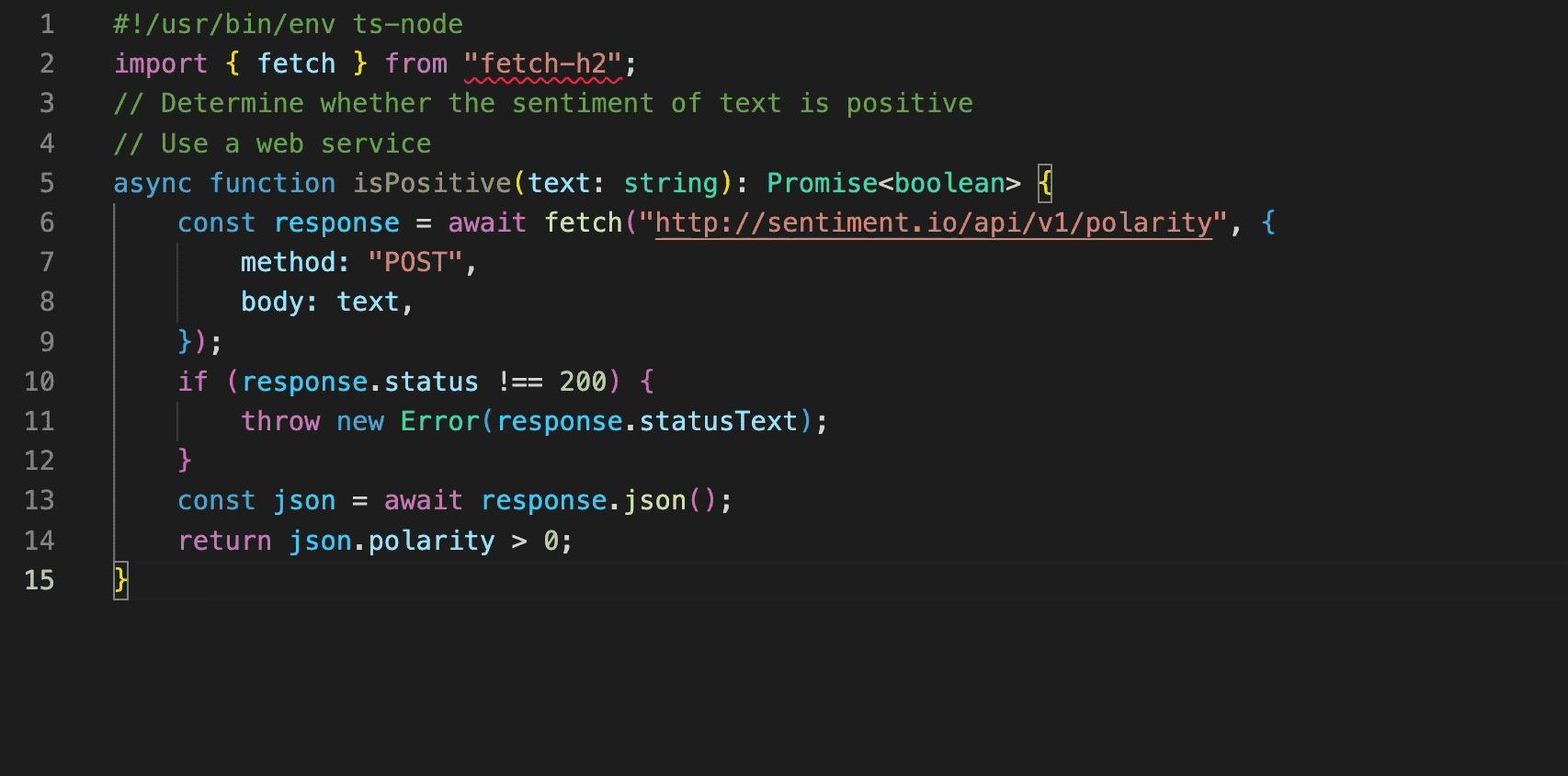Click the "new" keyword
This screenshot has width=1568, height=776.
(x=359, y=421)
